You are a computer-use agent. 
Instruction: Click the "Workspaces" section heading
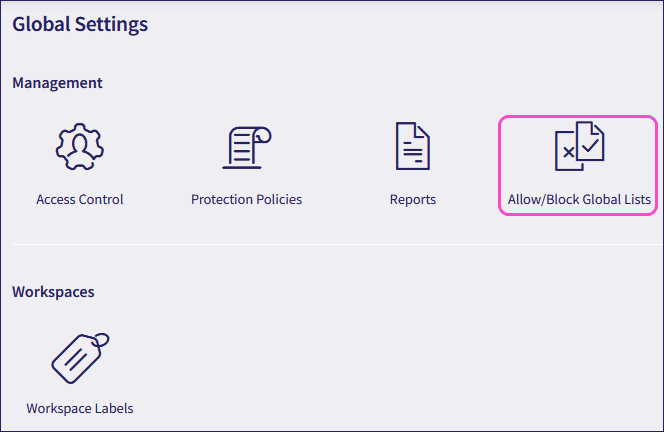click(53, 292)
